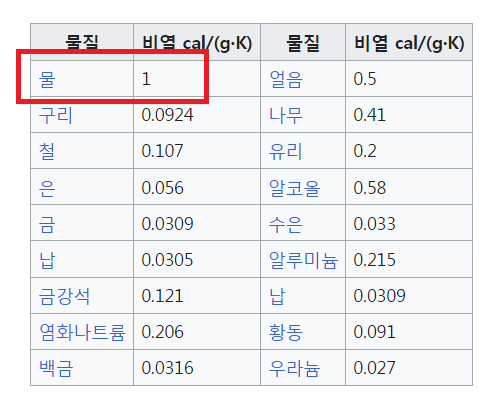Follow the 금강석 link

(x=64, y=296)
